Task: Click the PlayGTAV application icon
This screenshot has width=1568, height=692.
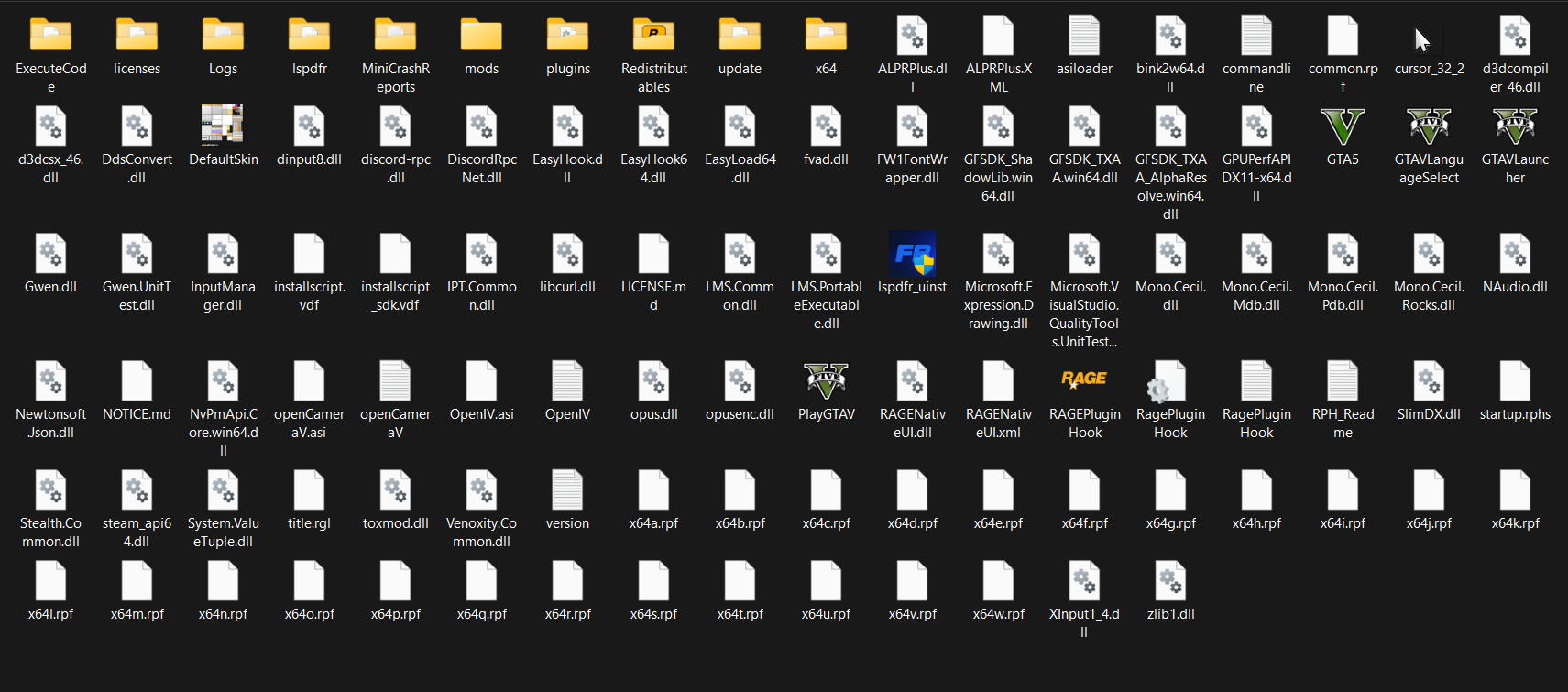Action: 827,381
